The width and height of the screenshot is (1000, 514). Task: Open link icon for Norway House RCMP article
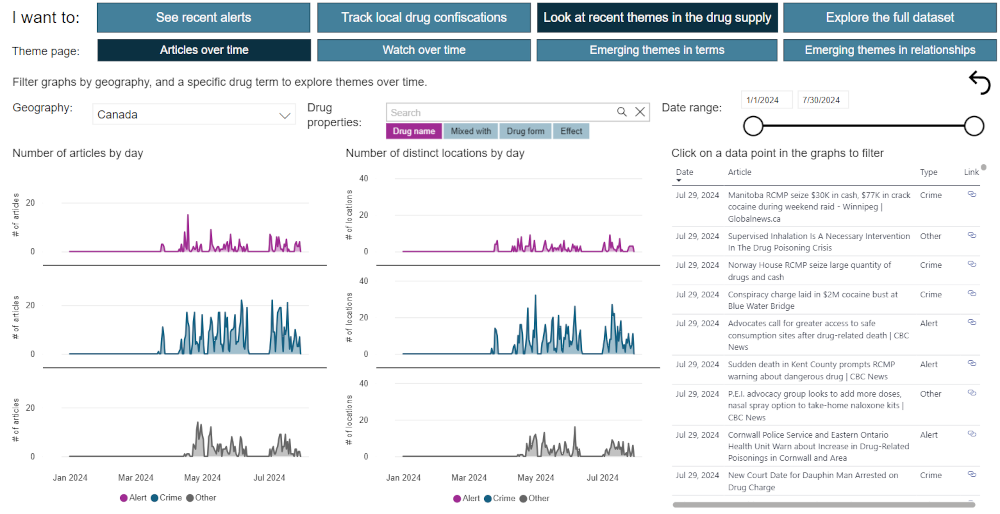point(971,265)
